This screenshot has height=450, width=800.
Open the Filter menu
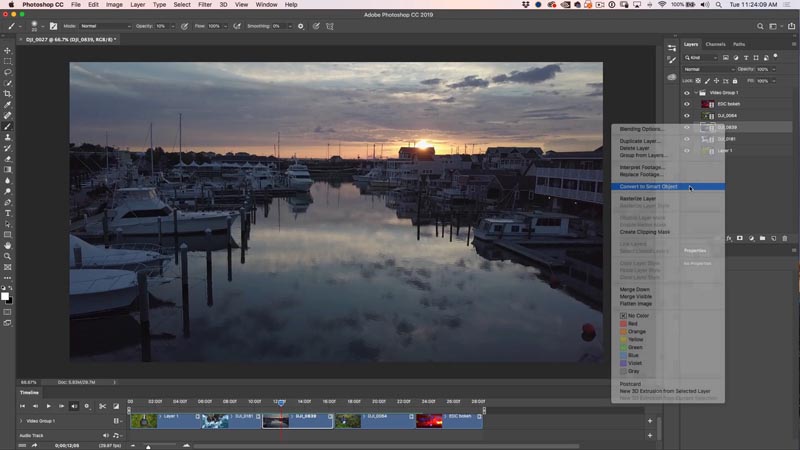tap(205, 5)
